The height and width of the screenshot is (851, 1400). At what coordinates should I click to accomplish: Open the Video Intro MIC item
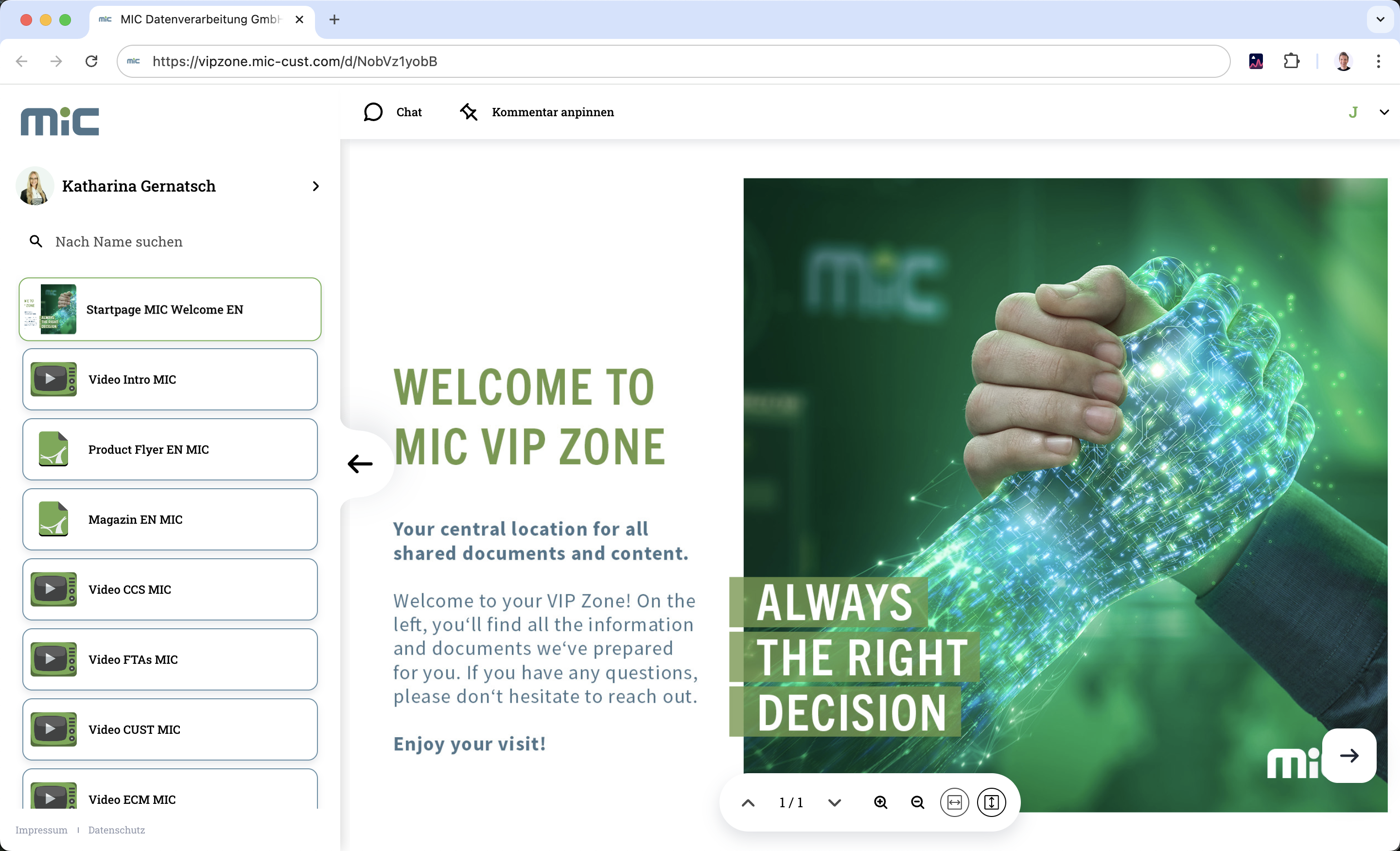coord(170,379)
